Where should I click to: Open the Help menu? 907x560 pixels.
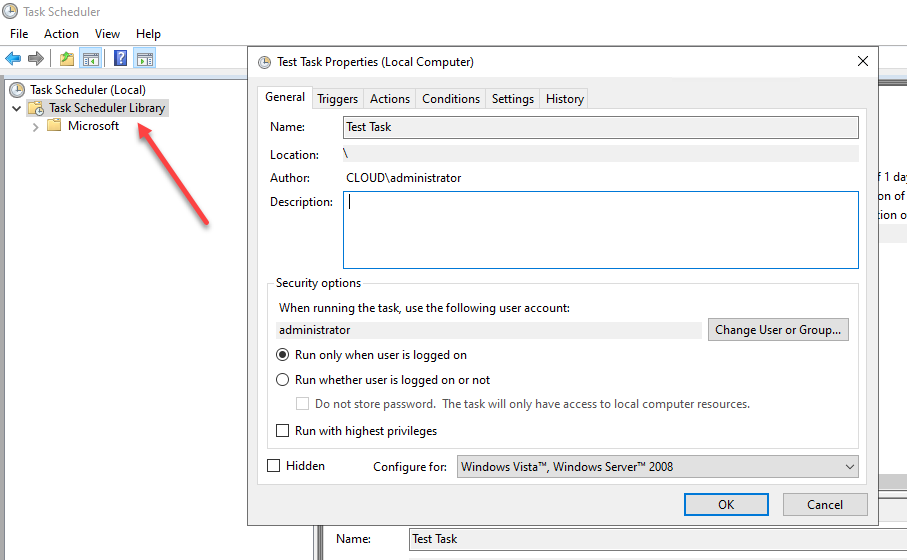click(x=148, y=34)
